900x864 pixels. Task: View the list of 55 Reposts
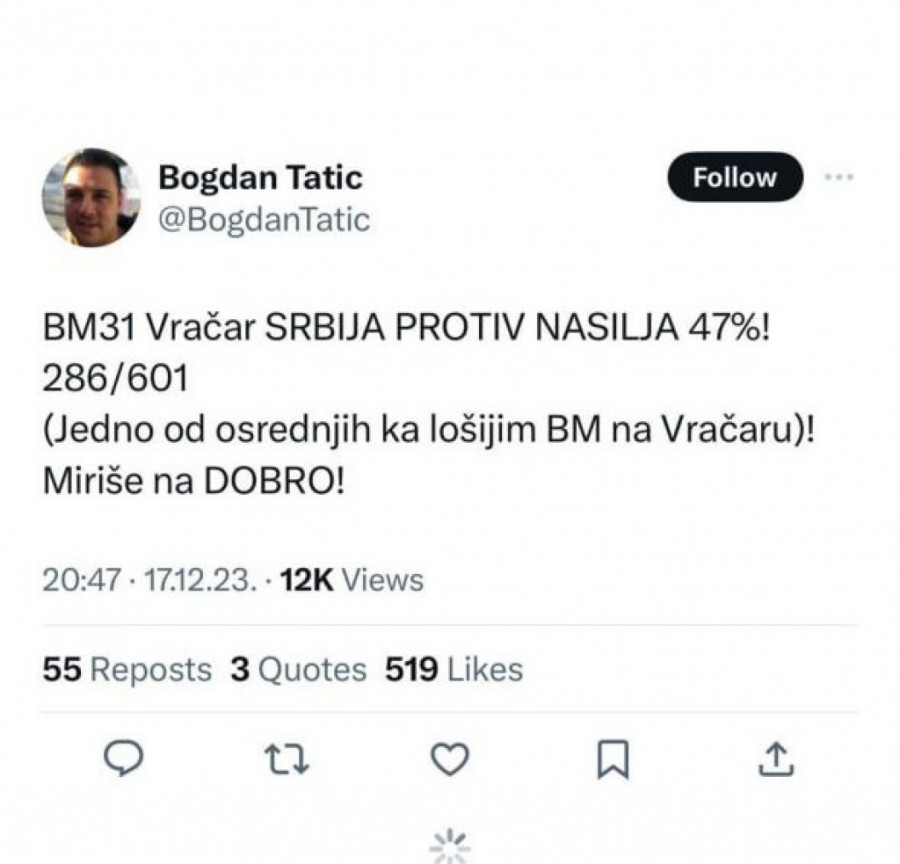tap(127, 669)
